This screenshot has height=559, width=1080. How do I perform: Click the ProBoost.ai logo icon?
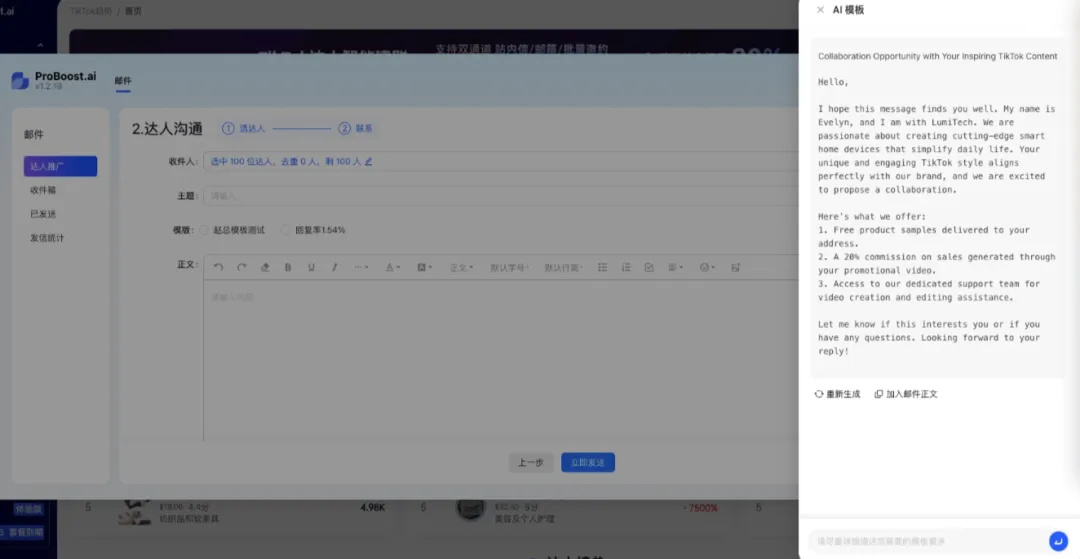tap(20, 81)
